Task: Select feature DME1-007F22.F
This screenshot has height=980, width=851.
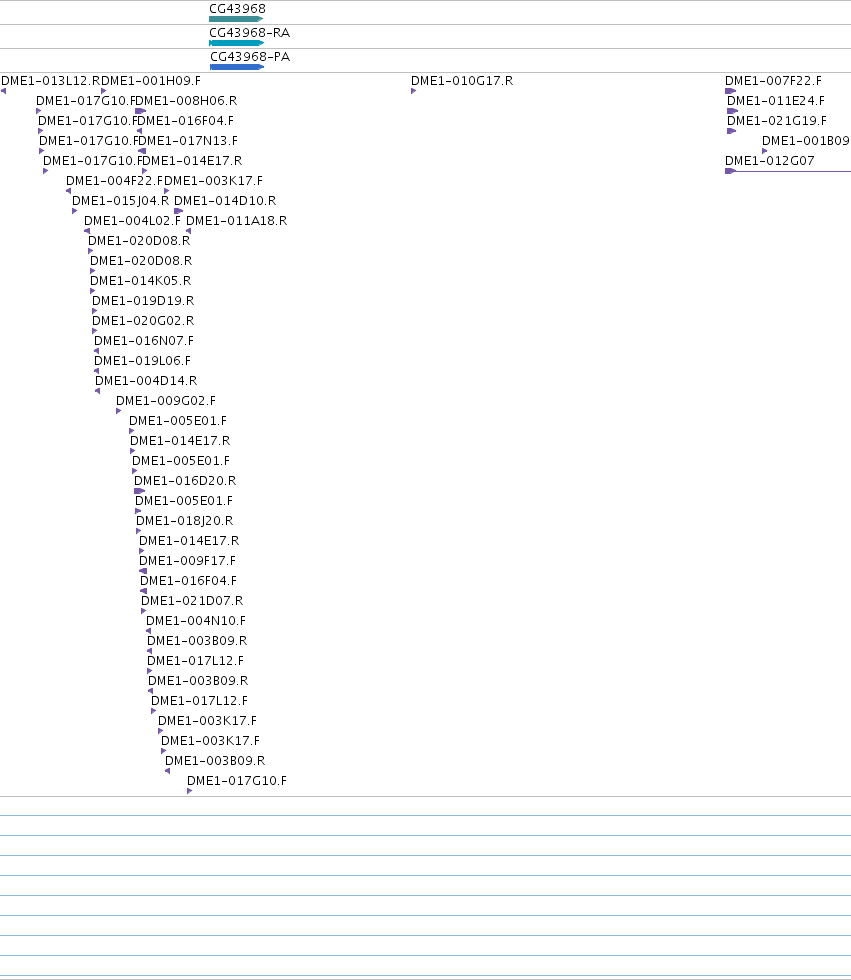Action: [x=773, y=81]
